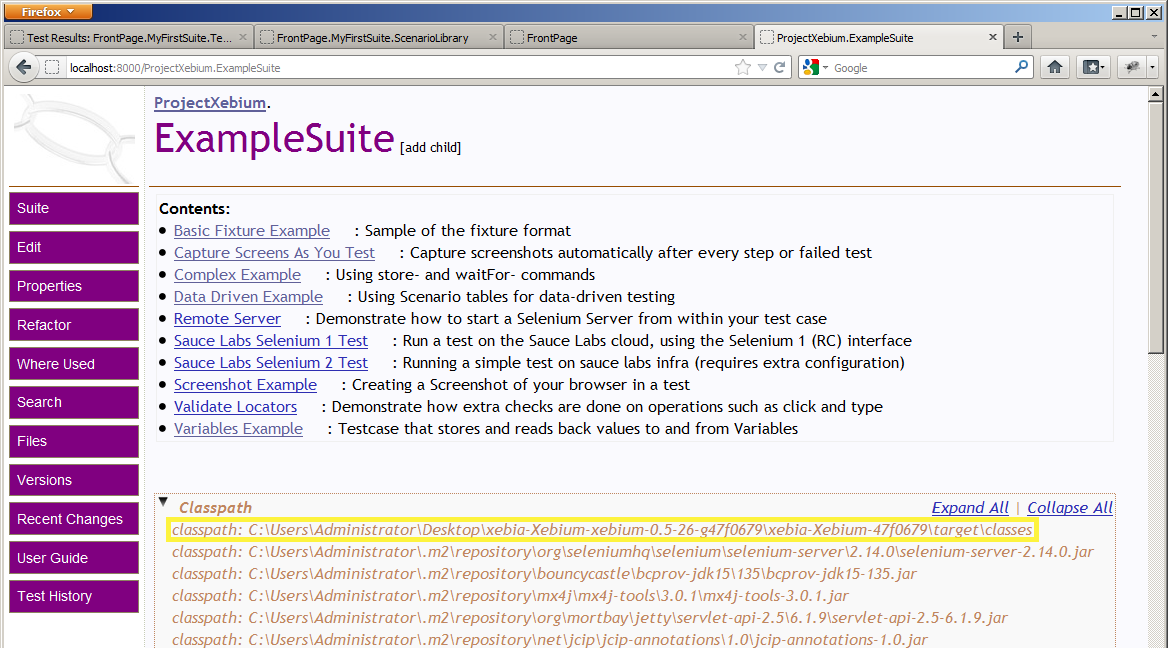Open Where Used from the sidebar
This screenshot has width=1168, height=648.
[74, 364]
